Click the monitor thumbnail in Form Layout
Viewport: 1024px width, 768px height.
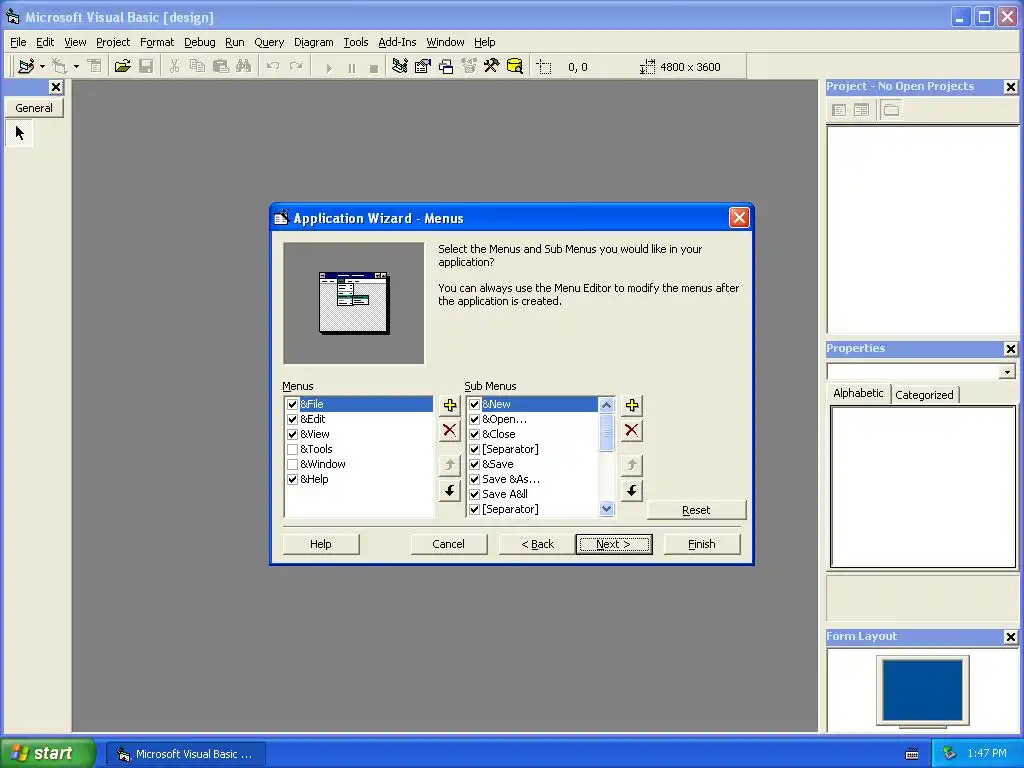pyautogui.click(x=922, y=692)
